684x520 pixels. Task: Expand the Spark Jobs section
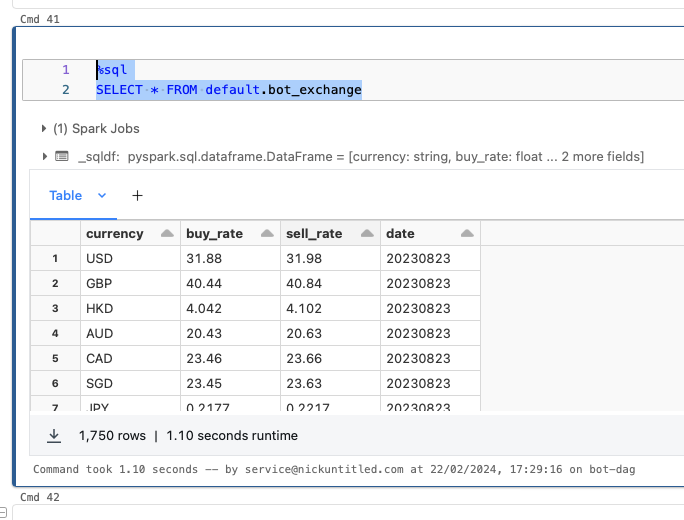pyautogui.click(x=44, y=129)
